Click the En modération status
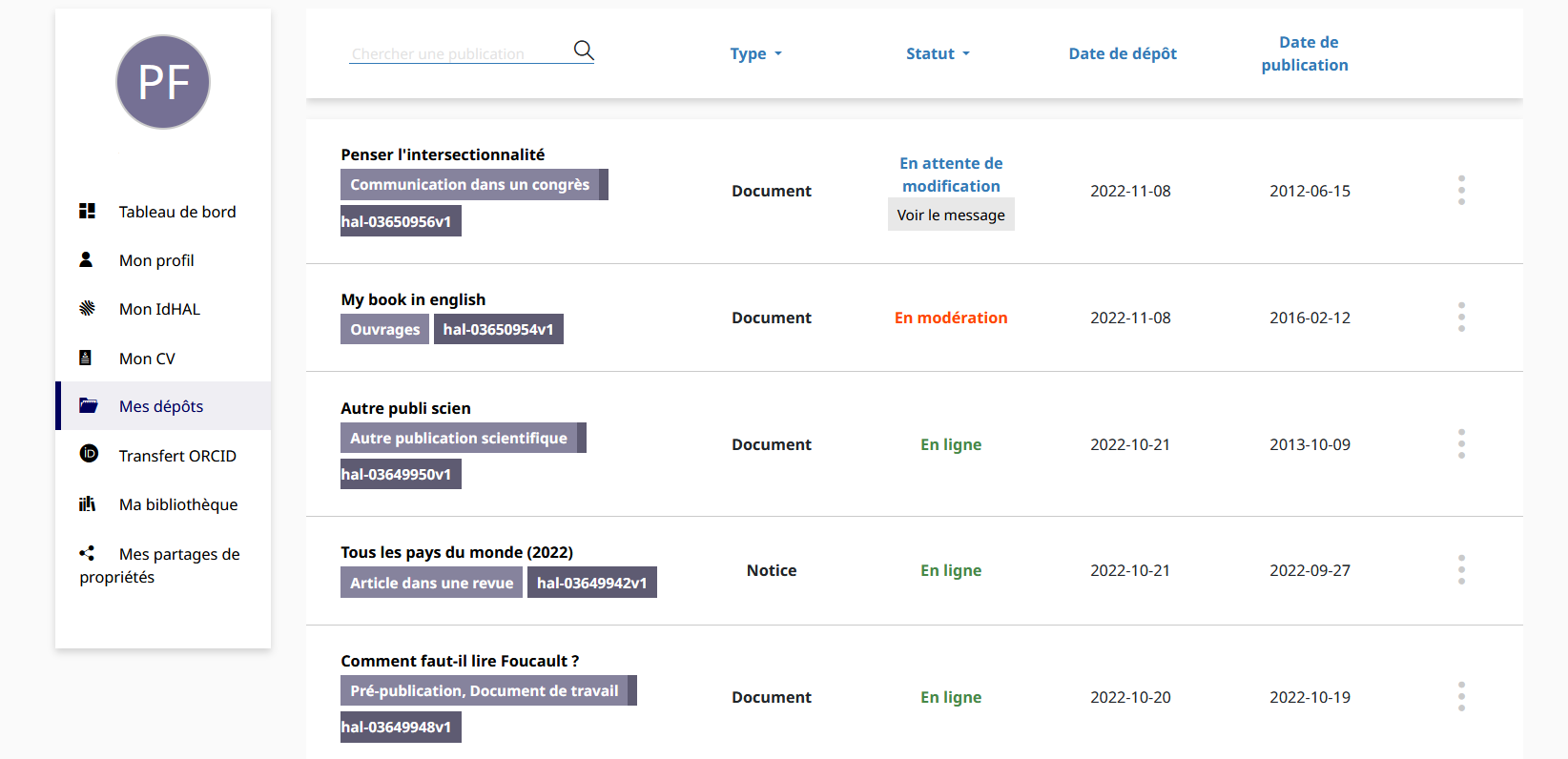The width and height of the screenshot is (1568, 759). [x=951, y=318]
